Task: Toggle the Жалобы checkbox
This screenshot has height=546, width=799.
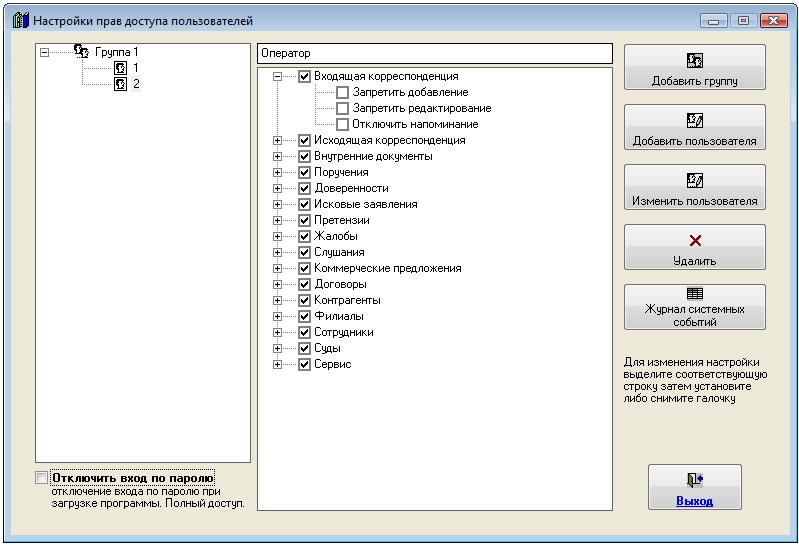Action: [304, 237]
